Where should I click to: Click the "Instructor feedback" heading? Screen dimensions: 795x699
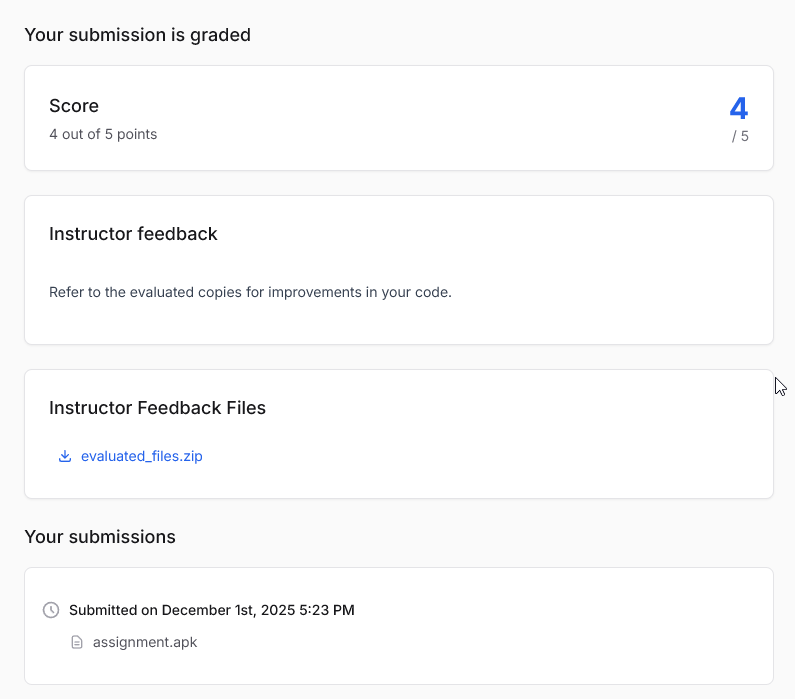133,234
